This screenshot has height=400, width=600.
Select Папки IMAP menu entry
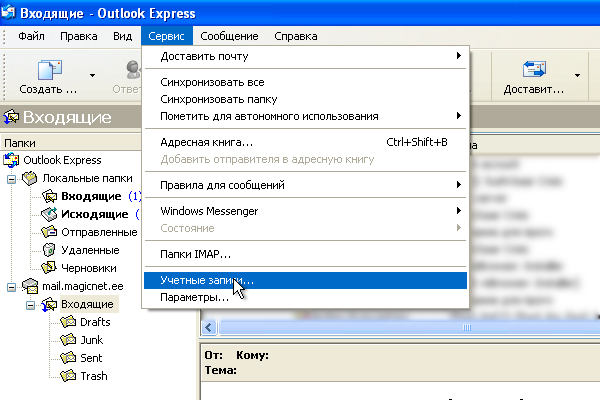click(305, 254)
